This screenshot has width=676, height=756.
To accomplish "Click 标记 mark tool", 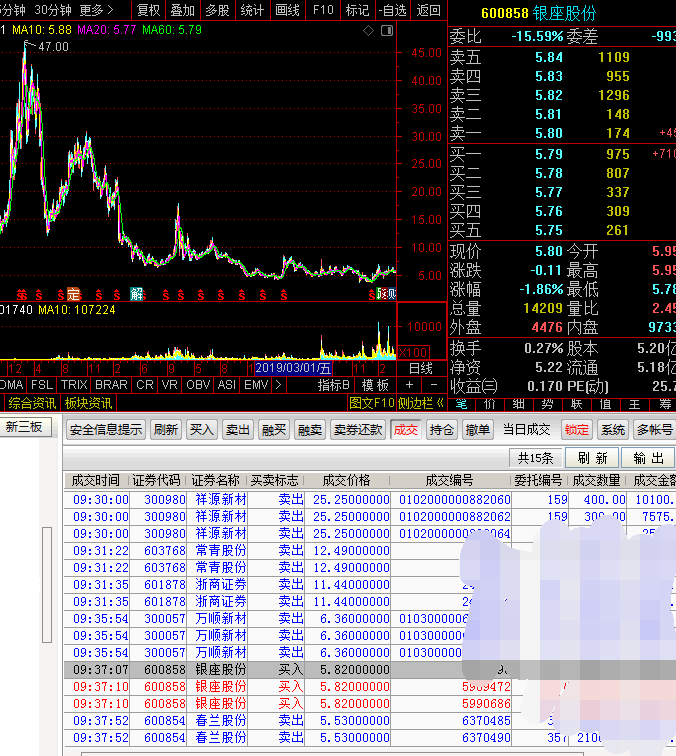I will [x=357, y=10].
